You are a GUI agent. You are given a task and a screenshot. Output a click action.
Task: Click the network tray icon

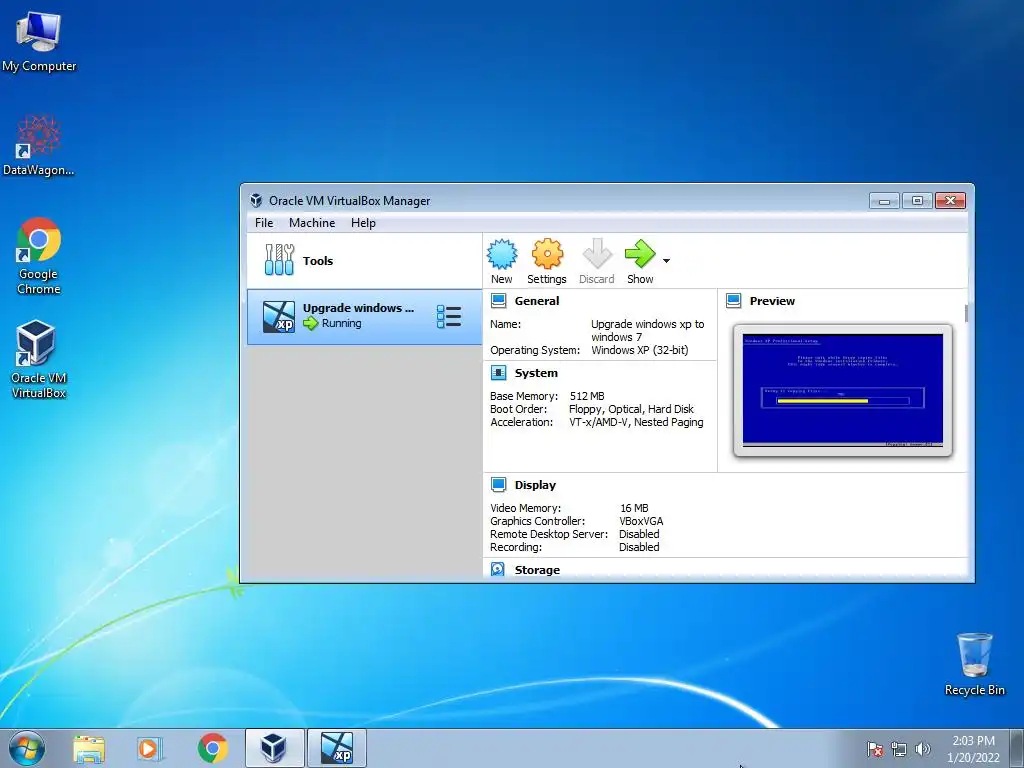click(x=899, y=749)
